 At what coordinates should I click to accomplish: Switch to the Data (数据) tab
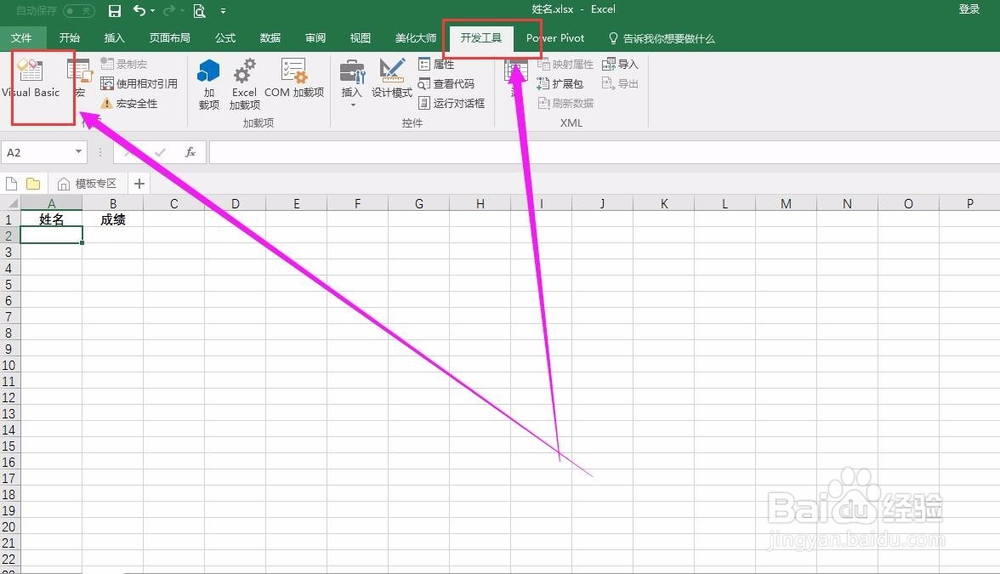click(270, 38)
